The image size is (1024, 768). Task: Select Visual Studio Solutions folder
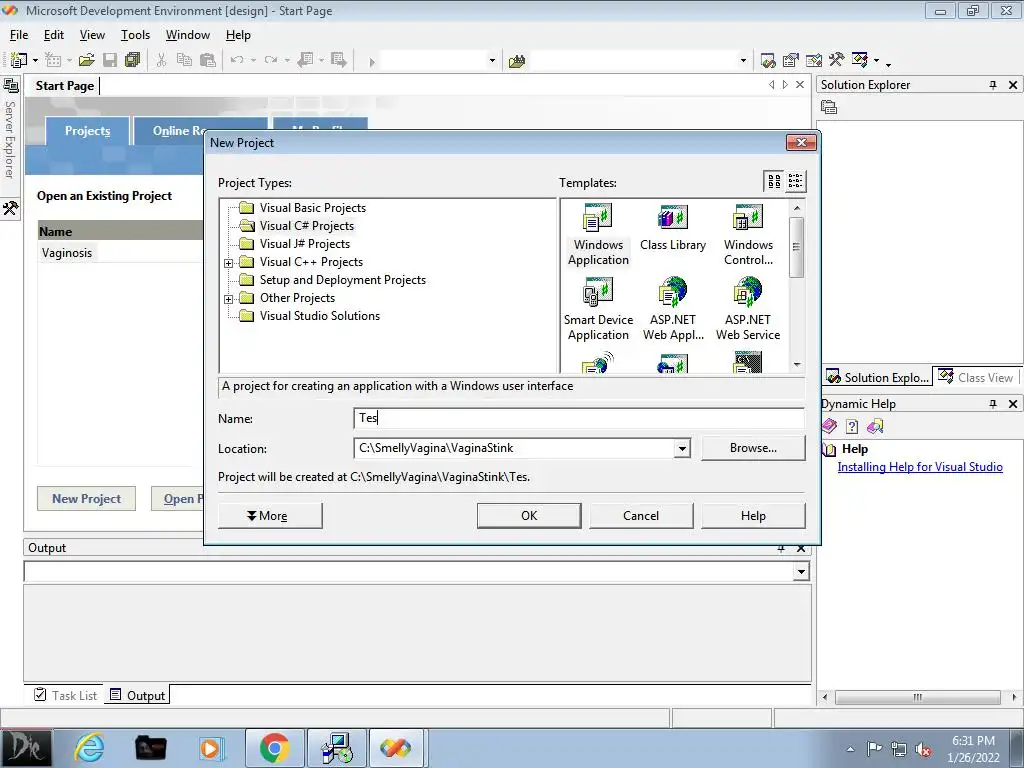(x=320, y=315)
